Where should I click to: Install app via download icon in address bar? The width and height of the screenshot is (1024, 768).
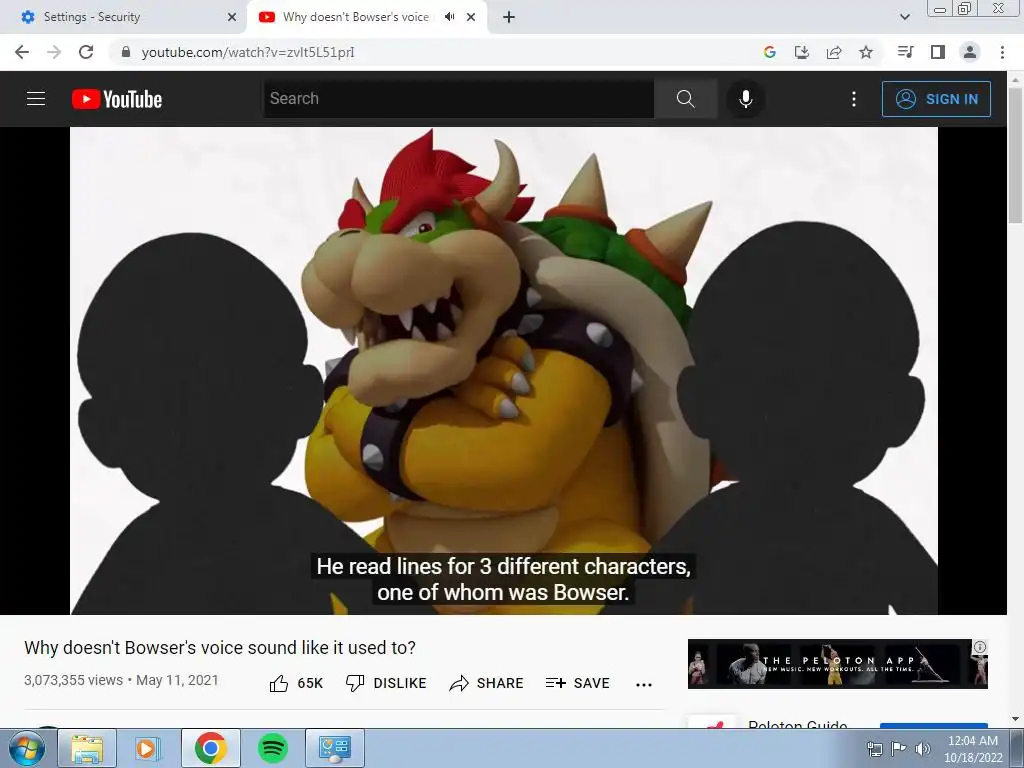[x=802, y=52]
